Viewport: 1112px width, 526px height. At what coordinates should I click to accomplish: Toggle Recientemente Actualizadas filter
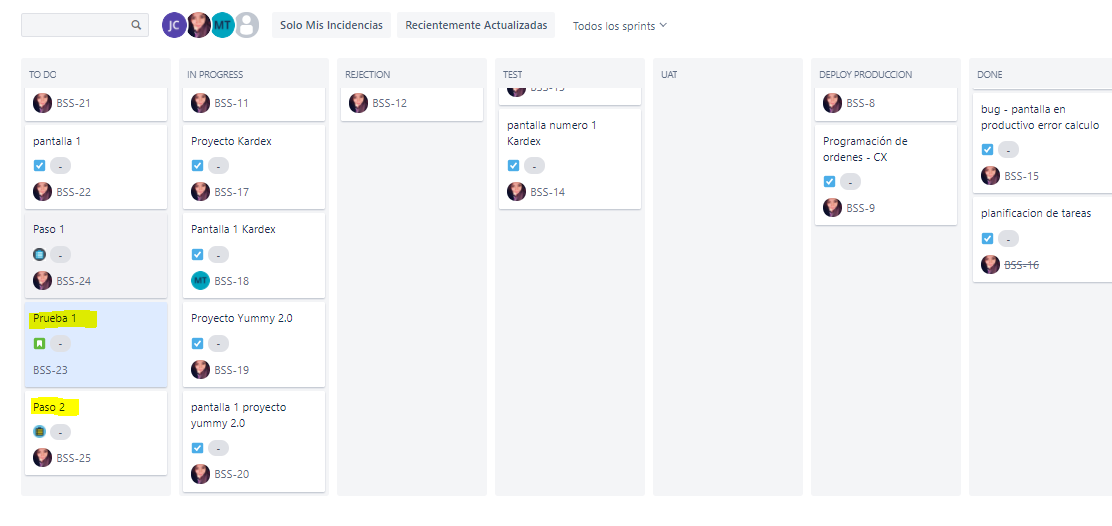point(476,26)
